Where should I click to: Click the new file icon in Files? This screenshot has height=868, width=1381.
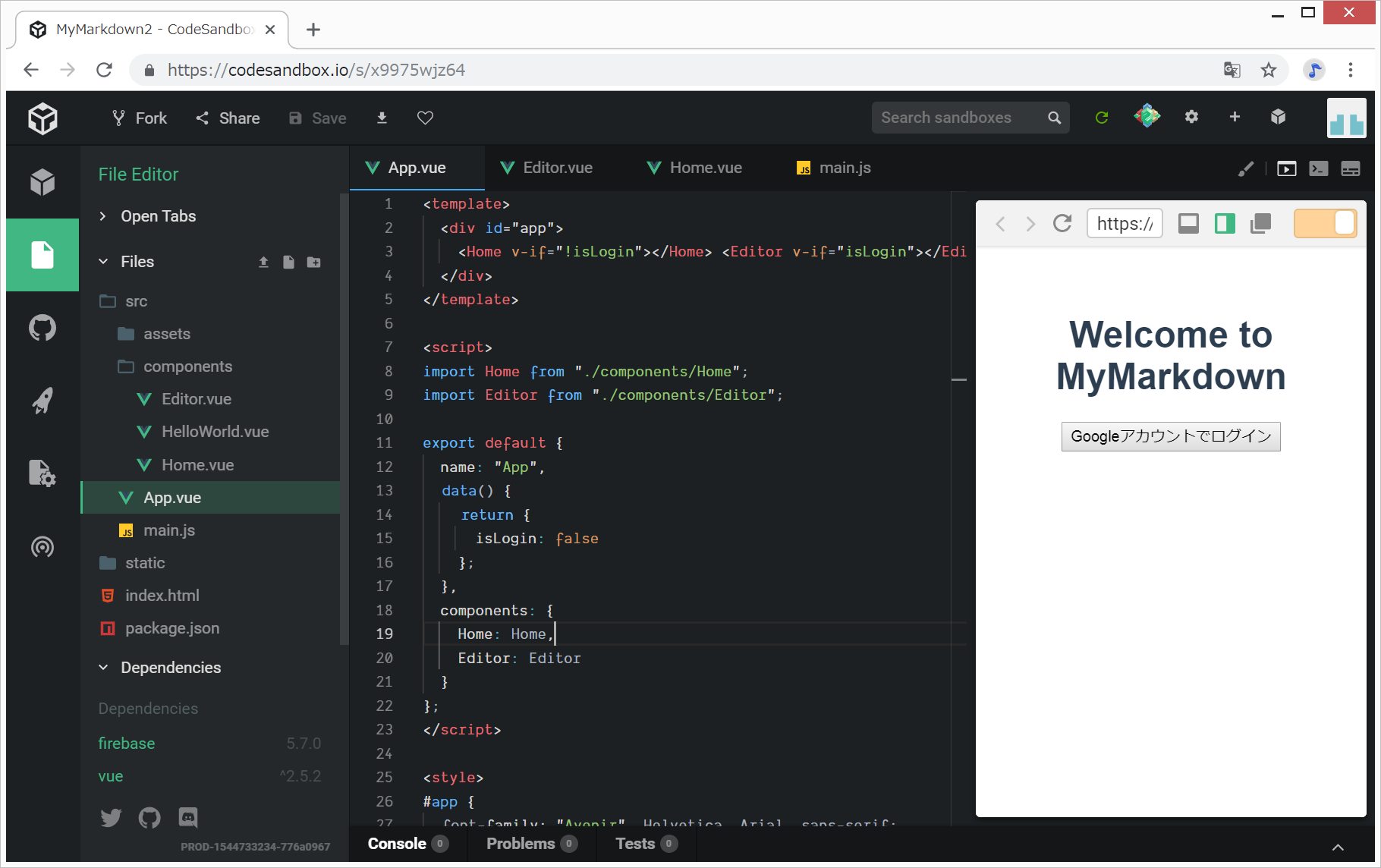pos(288,262)
